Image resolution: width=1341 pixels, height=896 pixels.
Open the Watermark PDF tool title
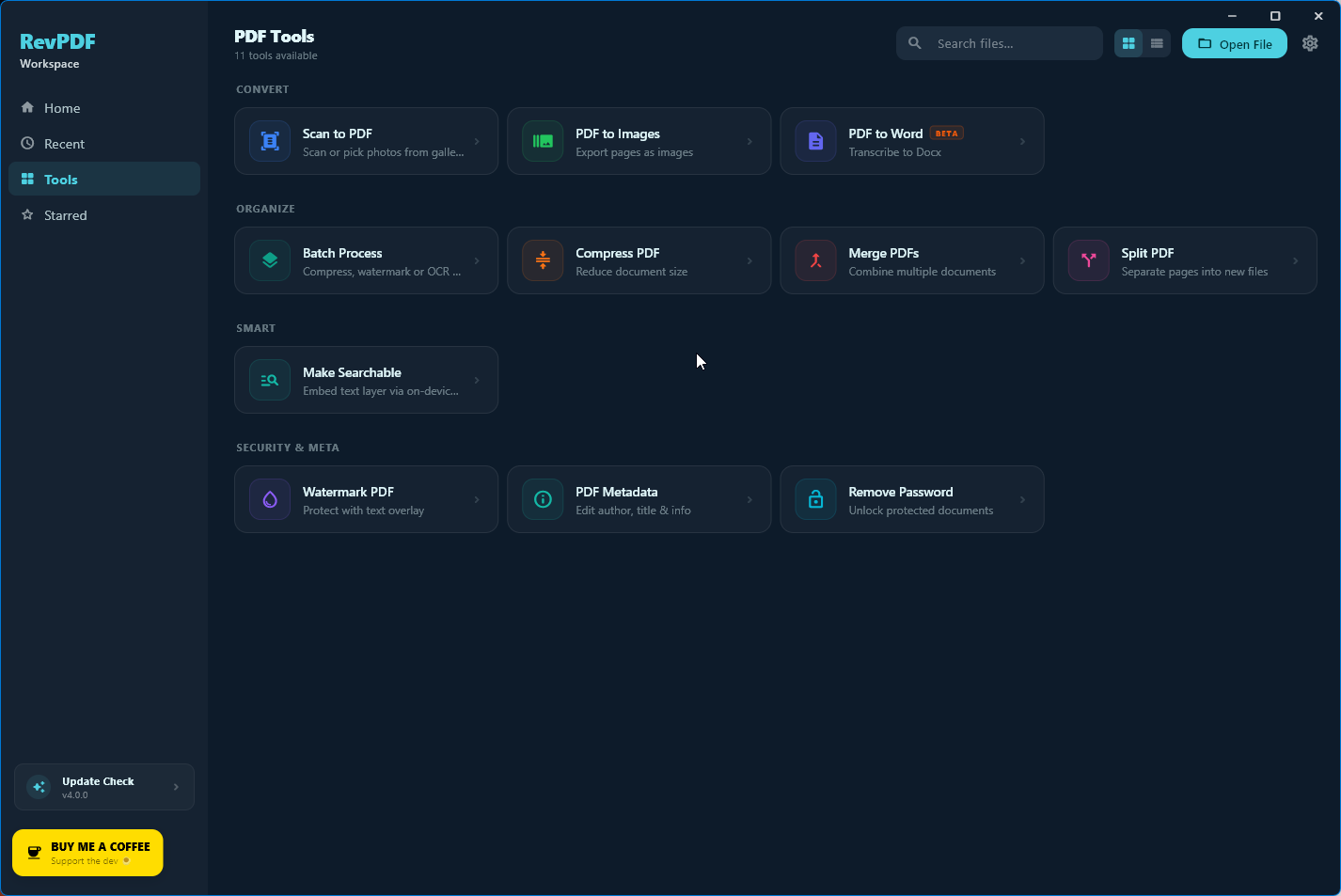(348, 492)
